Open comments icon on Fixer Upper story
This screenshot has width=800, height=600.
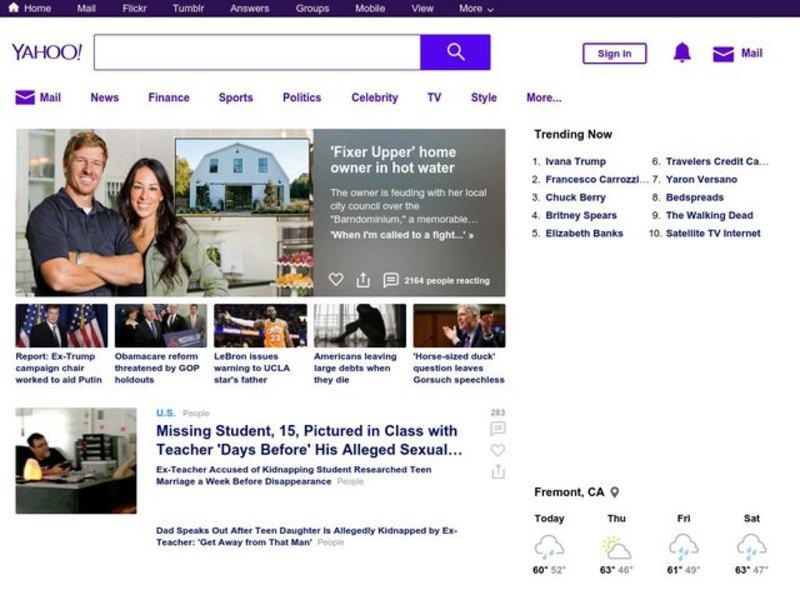tap(391, 280)
